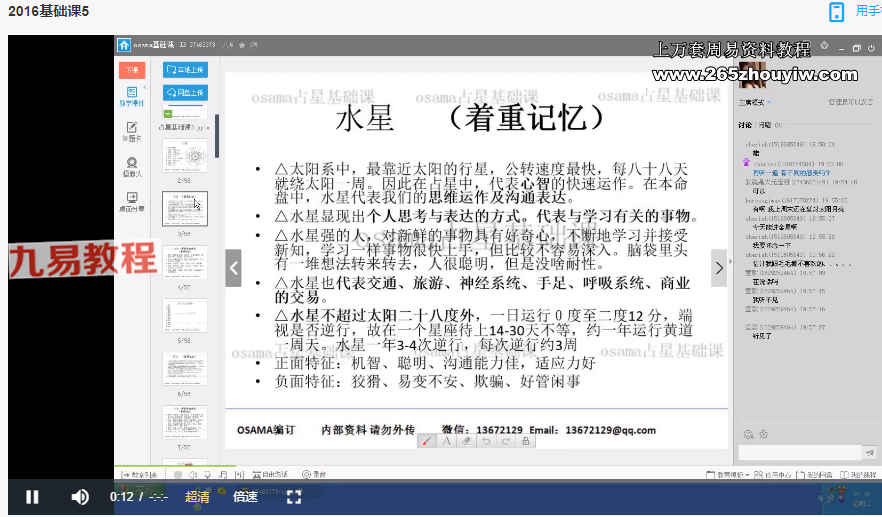The image size is (882, 517).
Task: Open the emoji picker under the chat
Action: point(748,434)
